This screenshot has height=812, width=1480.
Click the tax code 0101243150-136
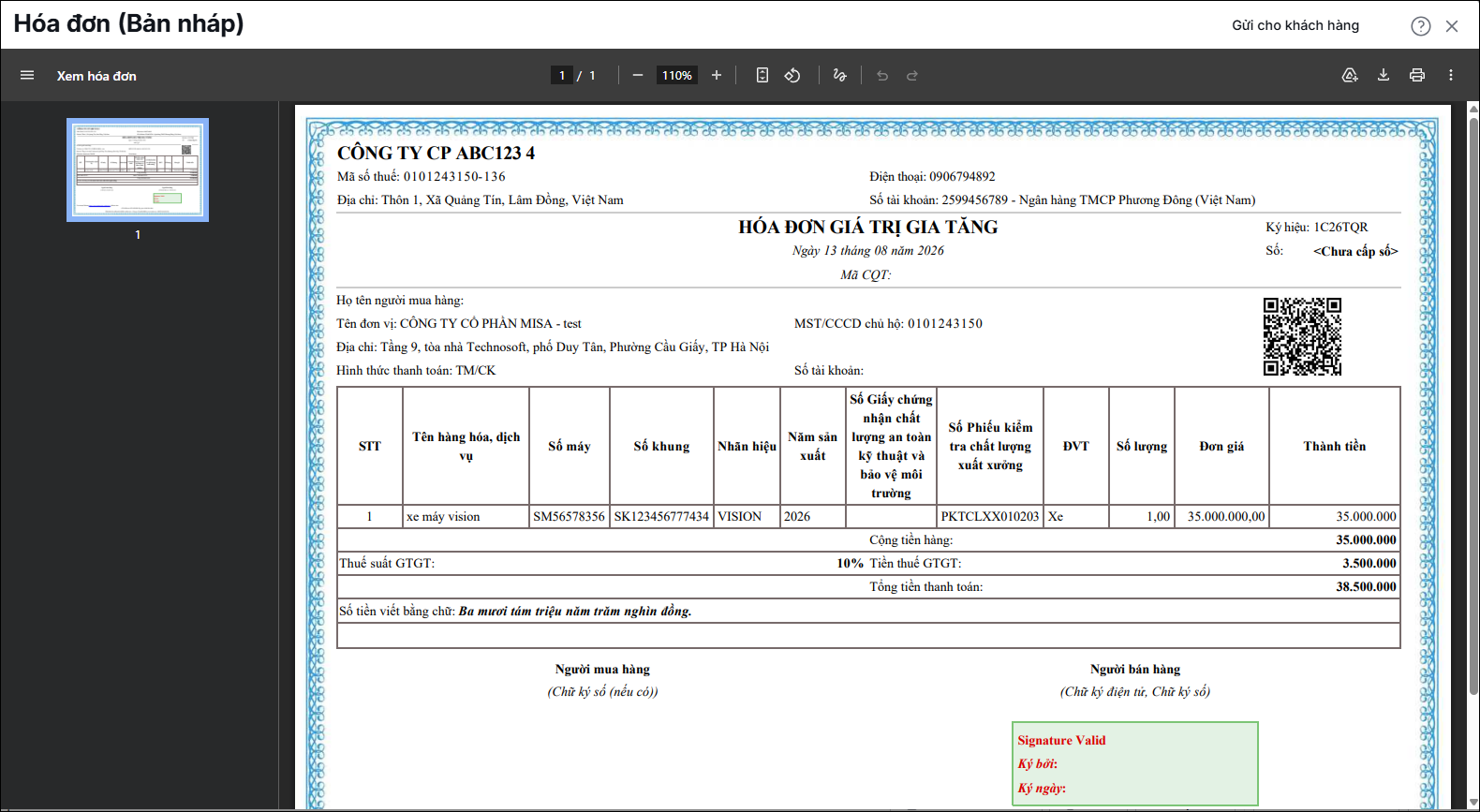[454, 176]
